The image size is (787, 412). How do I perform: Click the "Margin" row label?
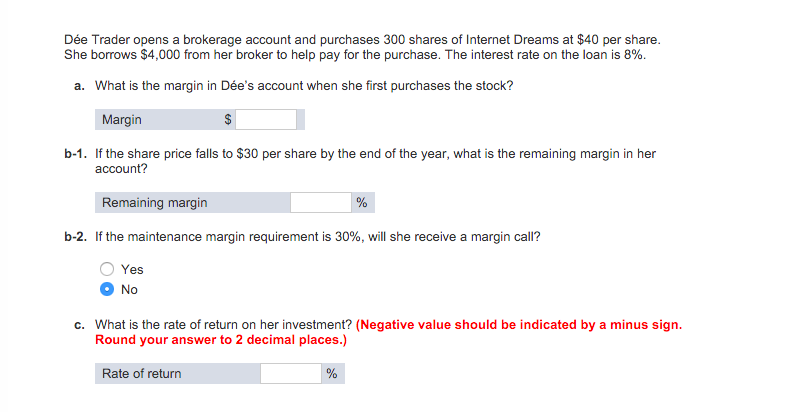pos(122,120)
